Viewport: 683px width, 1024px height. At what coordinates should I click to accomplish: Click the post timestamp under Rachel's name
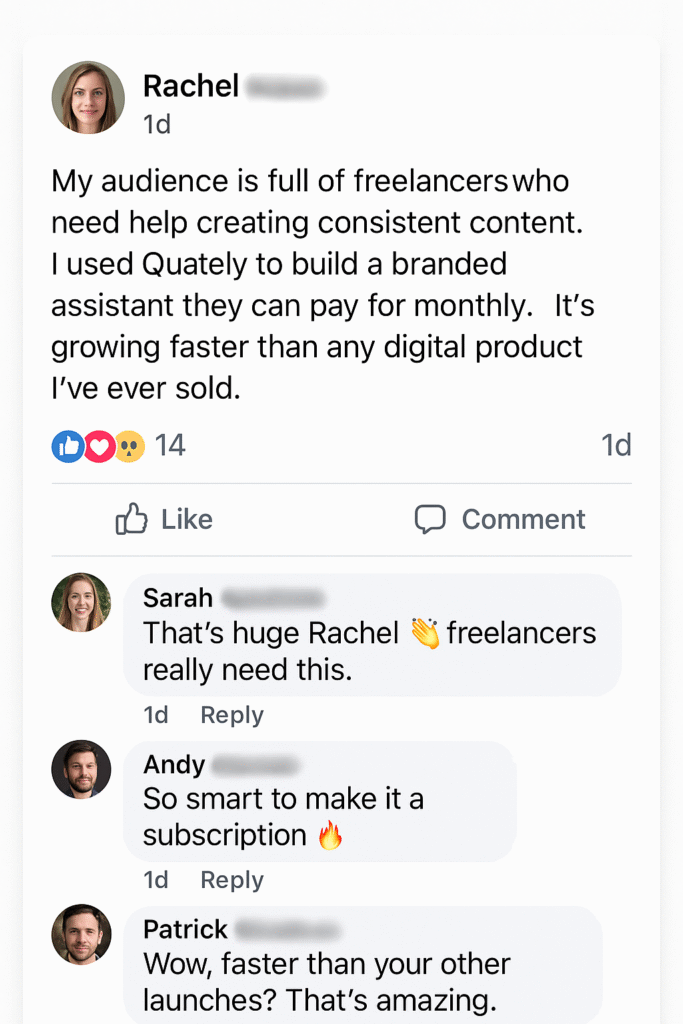[x=157, y=124]
